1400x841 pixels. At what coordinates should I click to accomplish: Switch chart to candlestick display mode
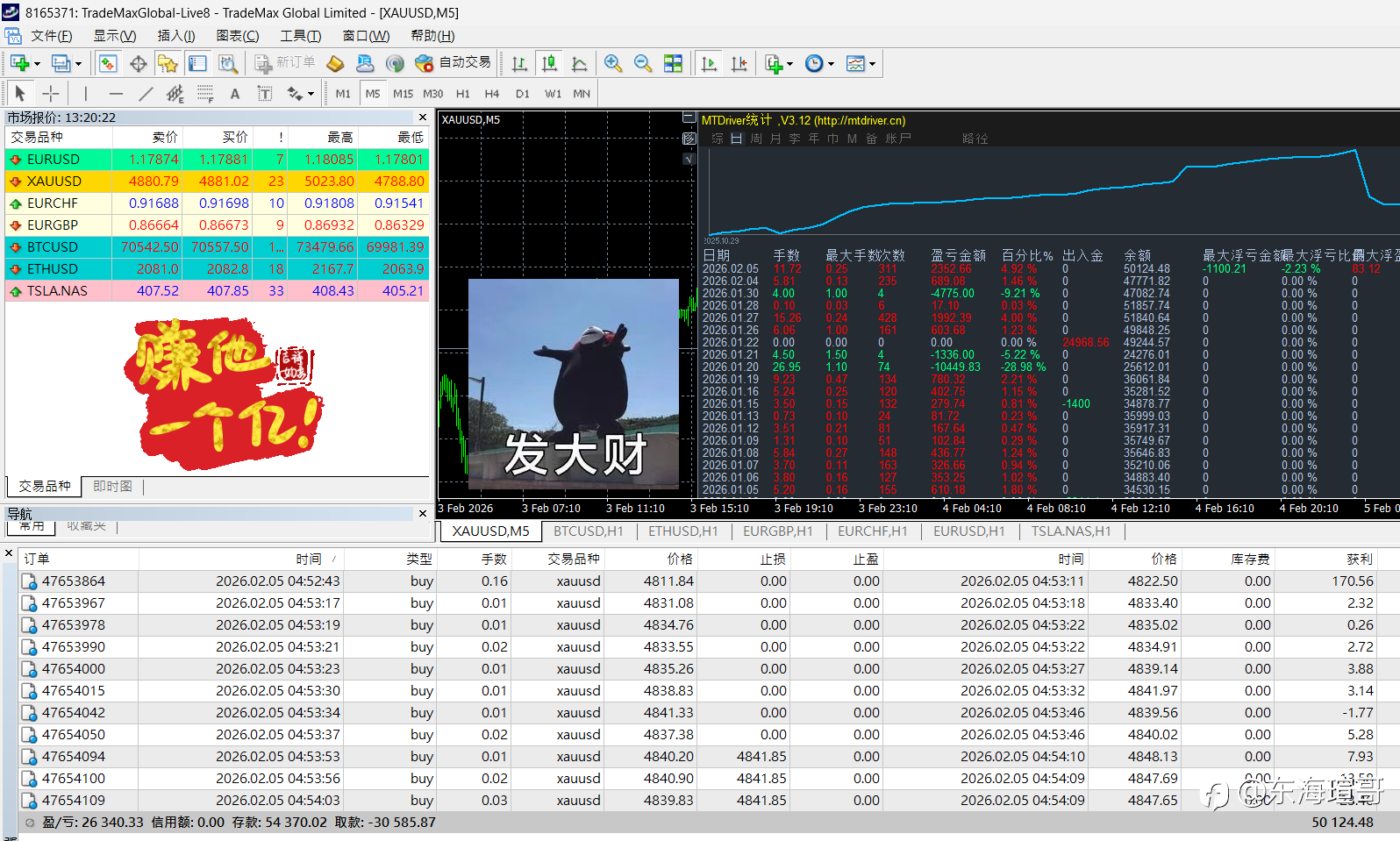click(549, 63)
